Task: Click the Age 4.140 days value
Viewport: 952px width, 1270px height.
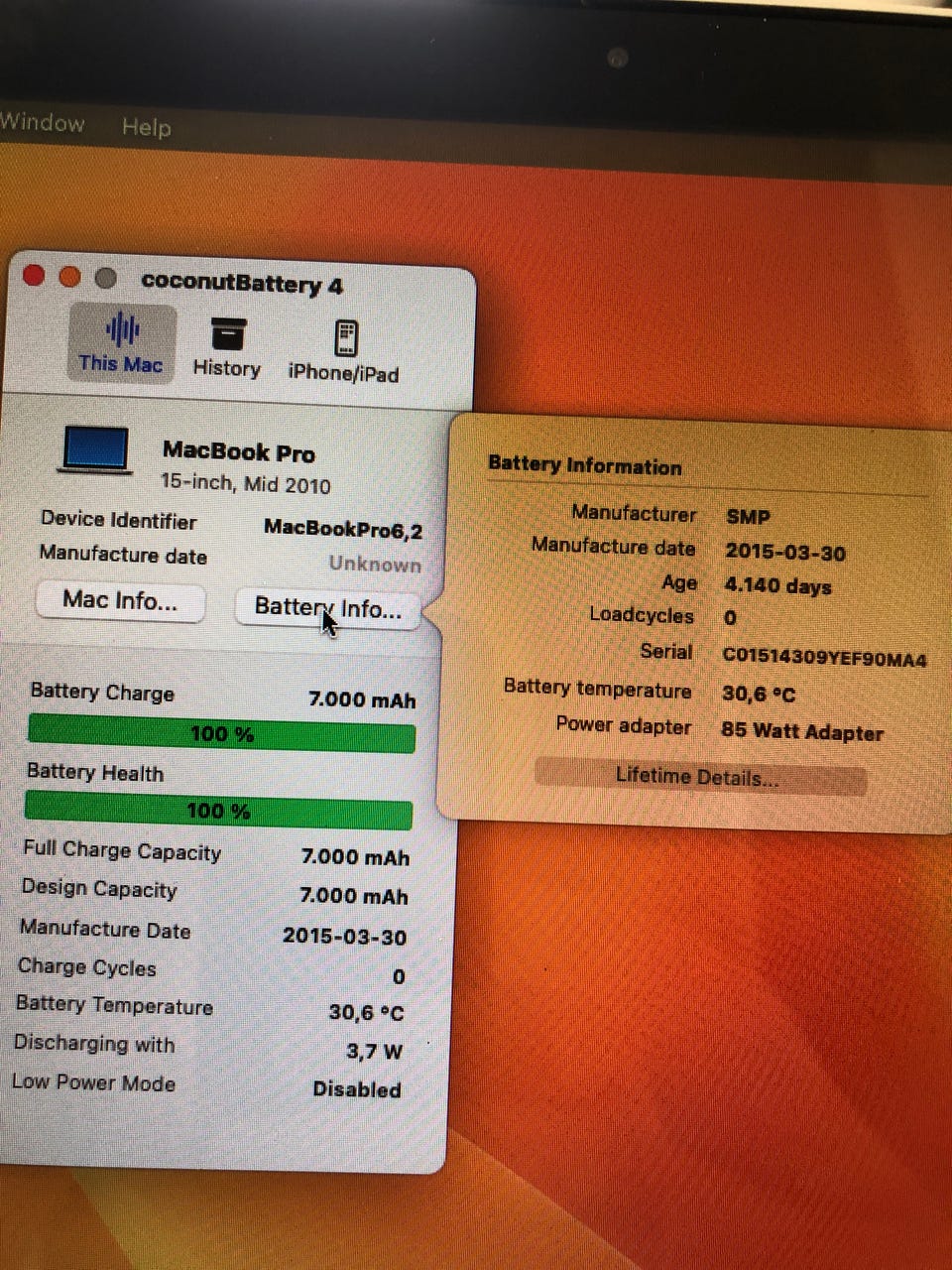Action: coord(777,585)
